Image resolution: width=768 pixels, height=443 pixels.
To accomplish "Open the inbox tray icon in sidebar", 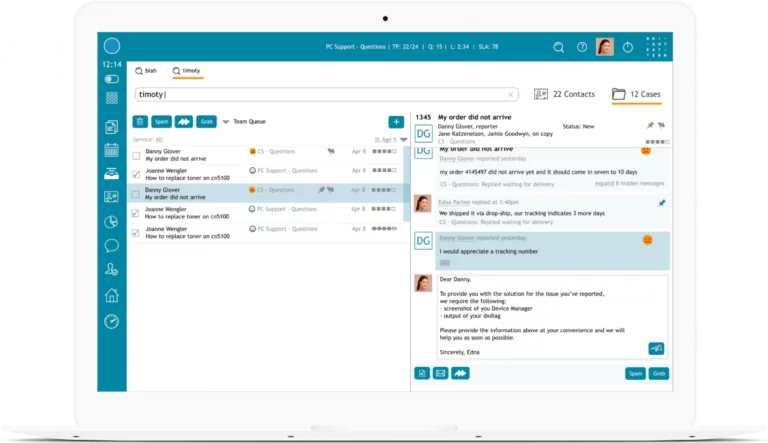I will point(112,173).
